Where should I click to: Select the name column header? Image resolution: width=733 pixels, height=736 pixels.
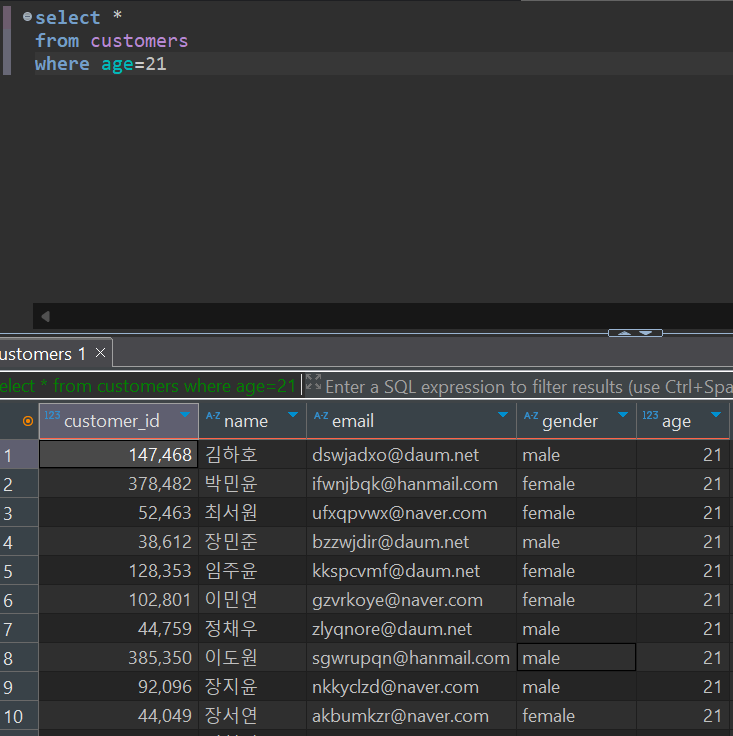click(252, 421)
